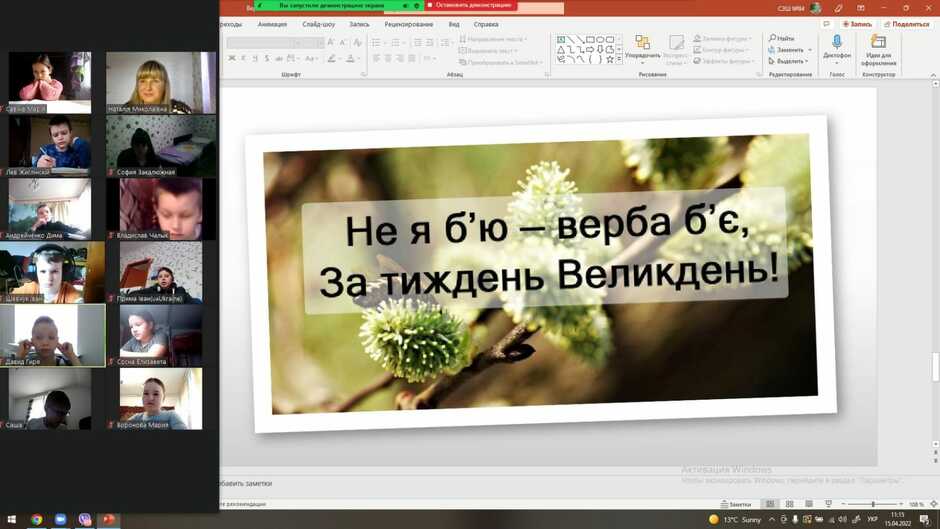Click the slide title text "Не я б'ю – верба б'є"

click(x=547, y=227)
